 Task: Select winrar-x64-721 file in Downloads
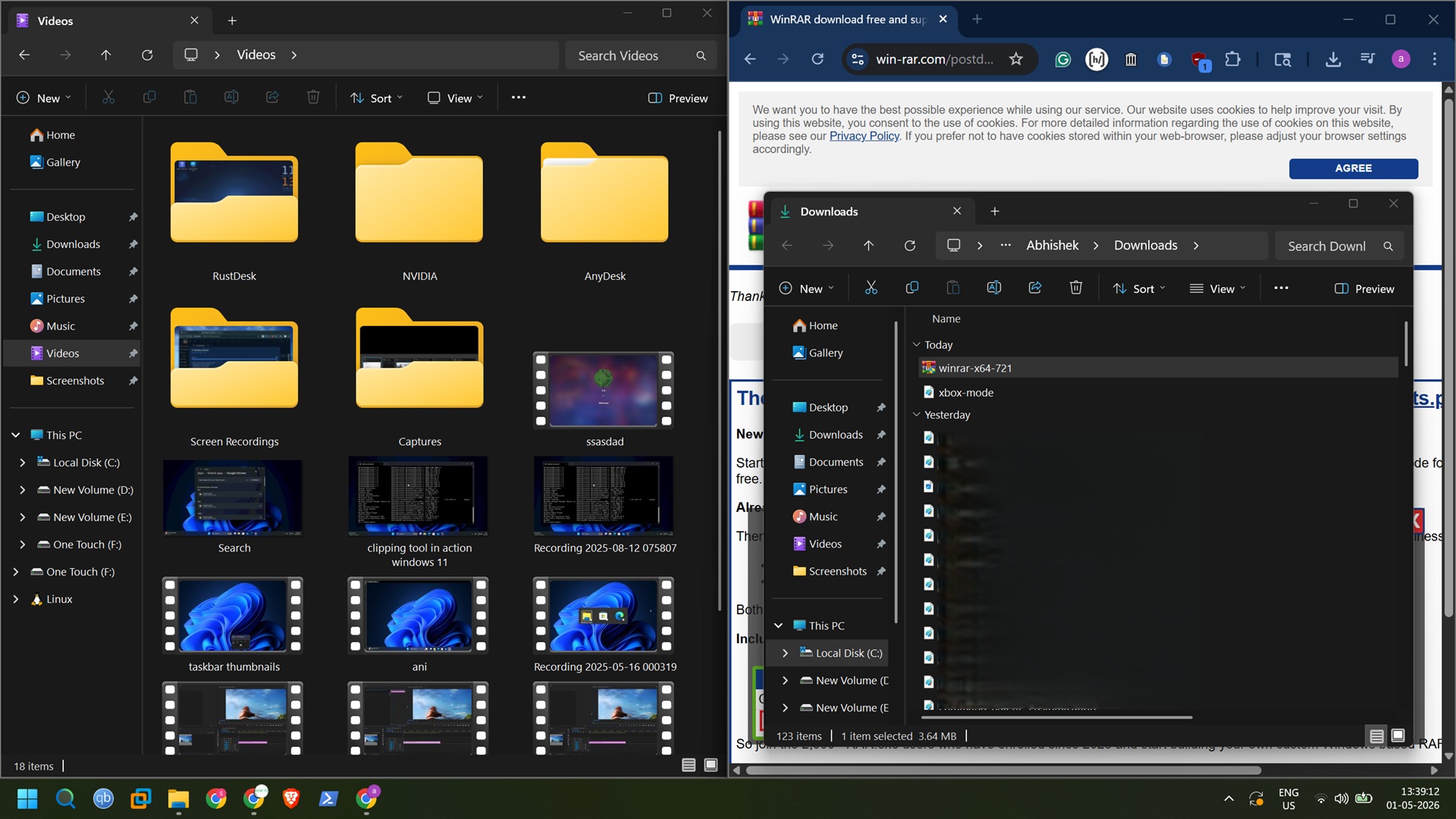click(1158, 368)
